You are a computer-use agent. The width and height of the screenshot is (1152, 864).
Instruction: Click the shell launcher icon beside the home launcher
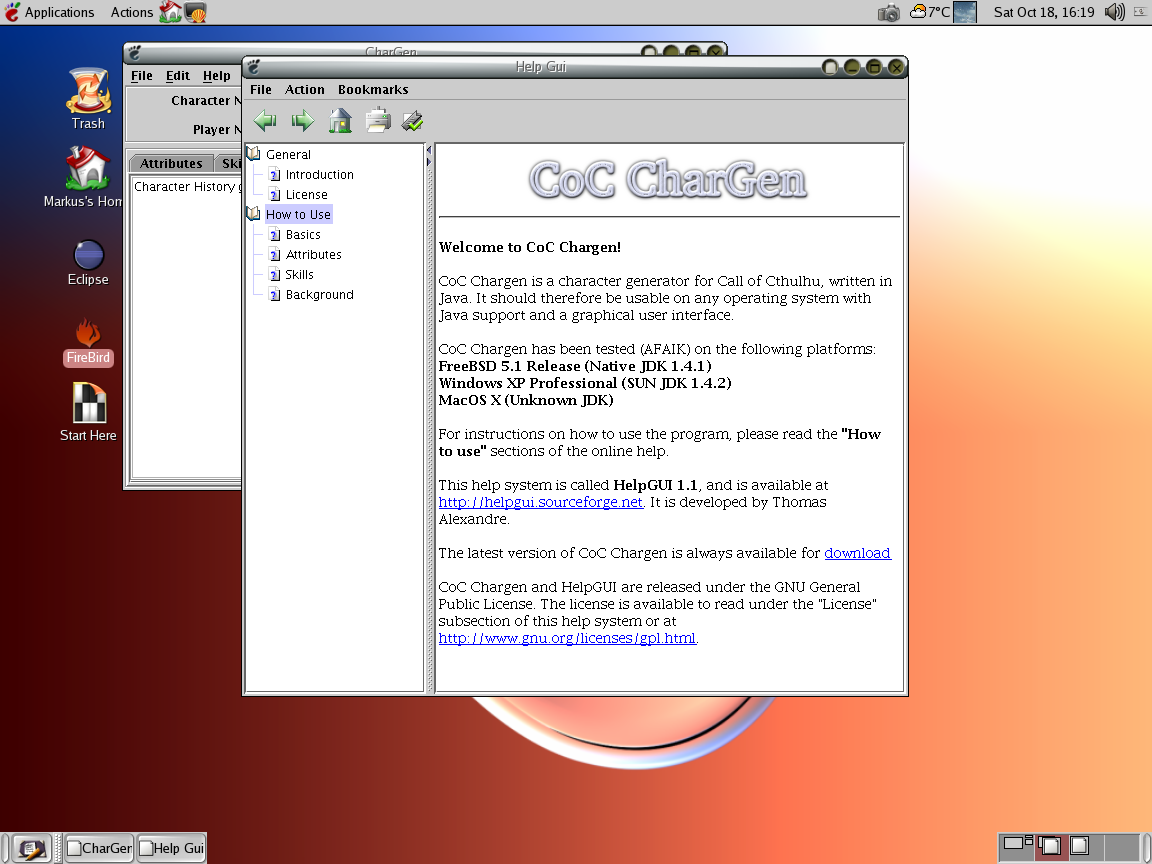coord(195,12)
